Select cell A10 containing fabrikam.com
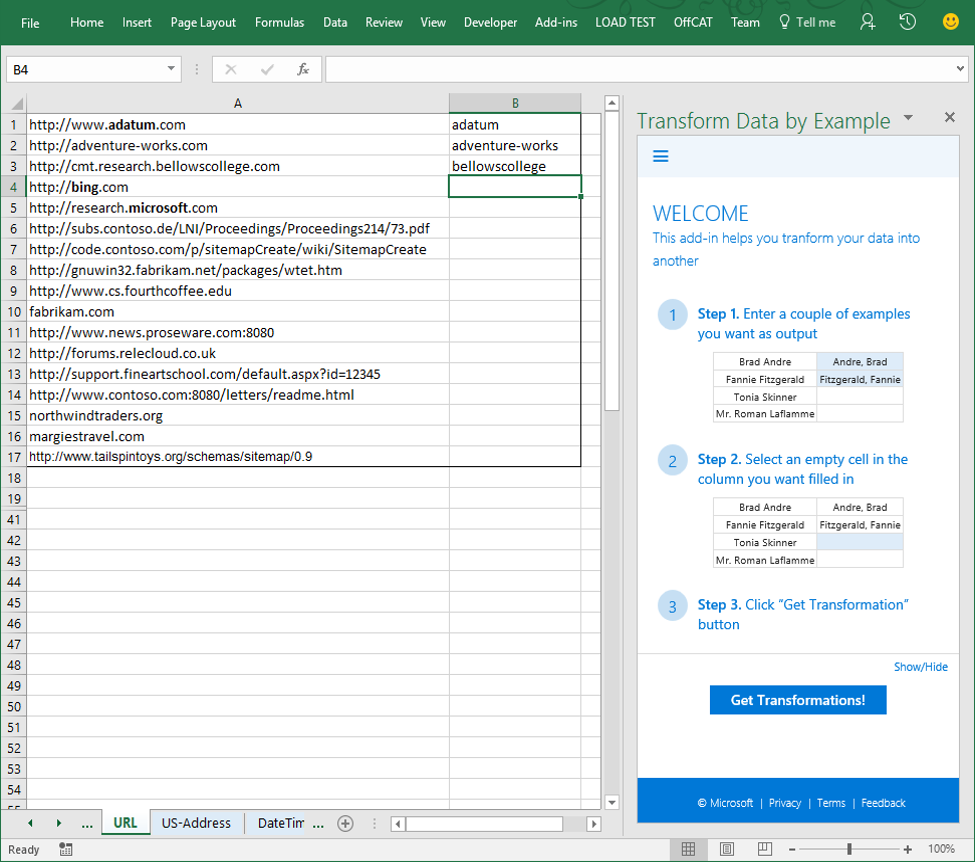 tap(237, 312)
